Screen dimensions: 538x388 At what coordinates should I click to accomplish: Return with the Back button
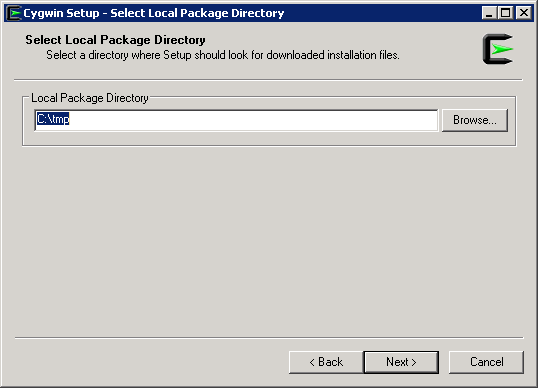[x=326, y=362]
